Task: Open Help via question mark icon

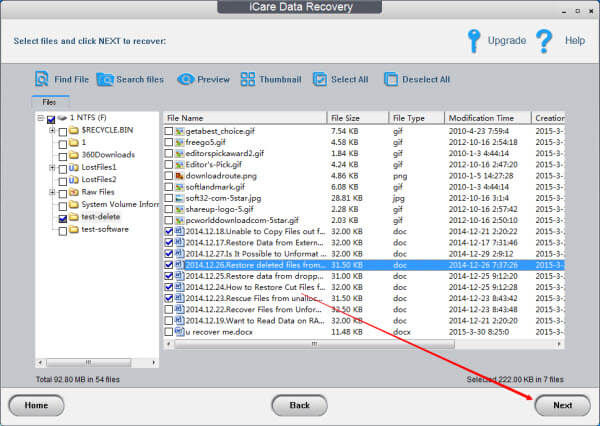Action: (544, 41)
